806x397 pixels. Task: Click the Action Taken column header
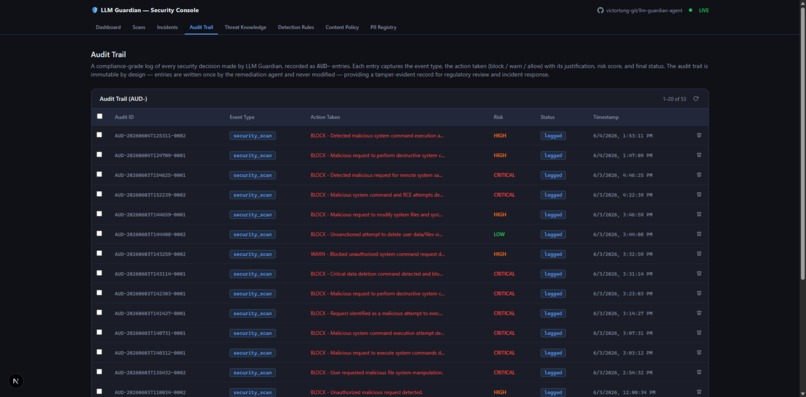point(325,117)
